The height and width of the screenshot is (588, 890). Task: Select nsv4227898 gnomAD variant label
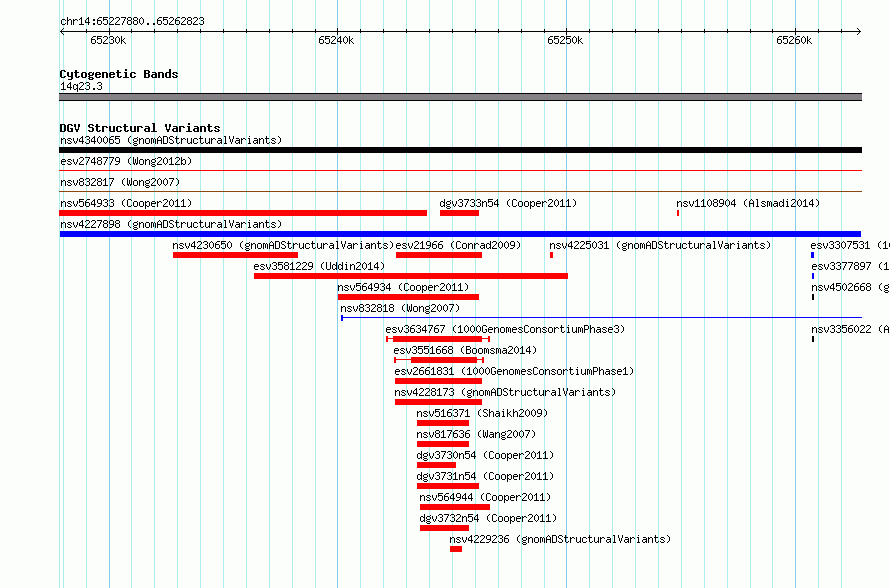(x=171, y=224)
